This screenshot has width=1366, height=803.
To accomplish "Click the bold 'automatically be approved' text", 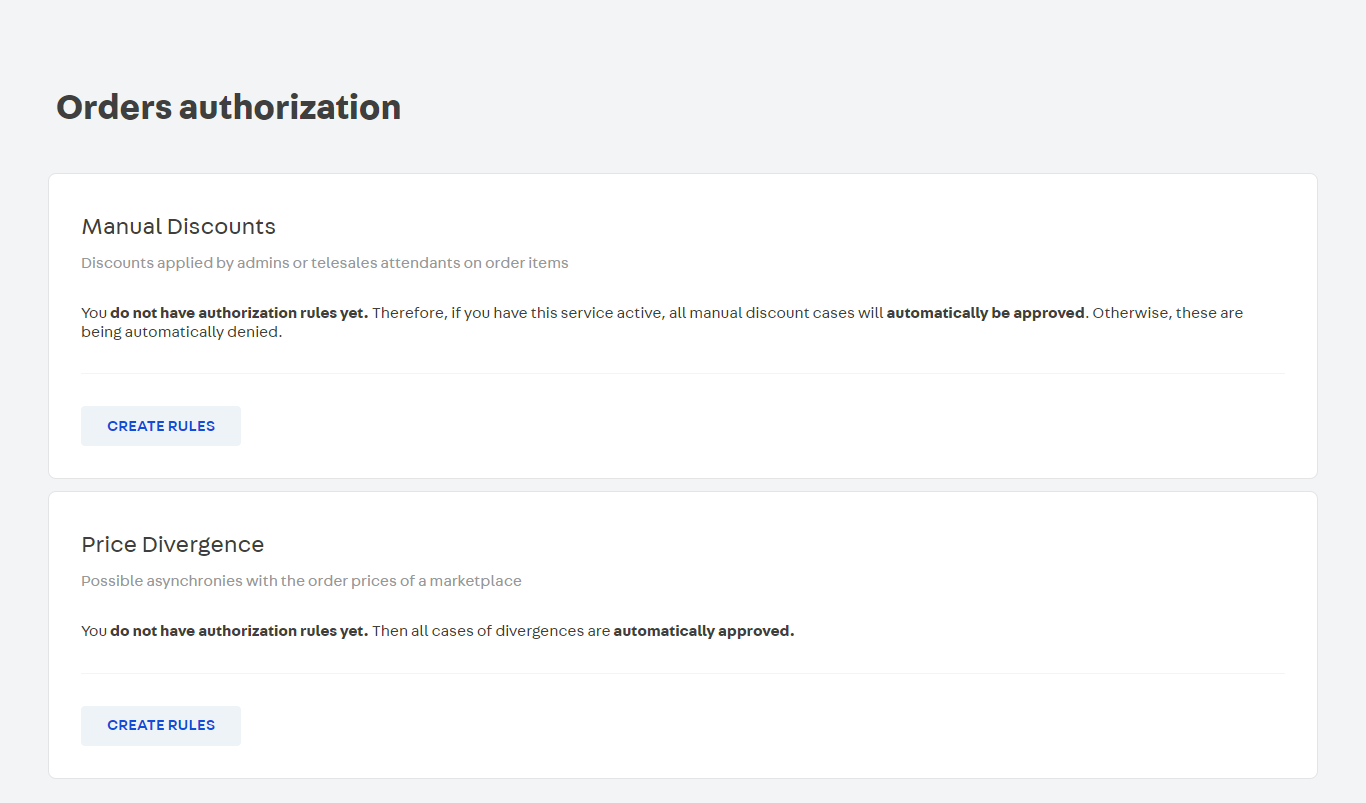I will coord(985,313).
